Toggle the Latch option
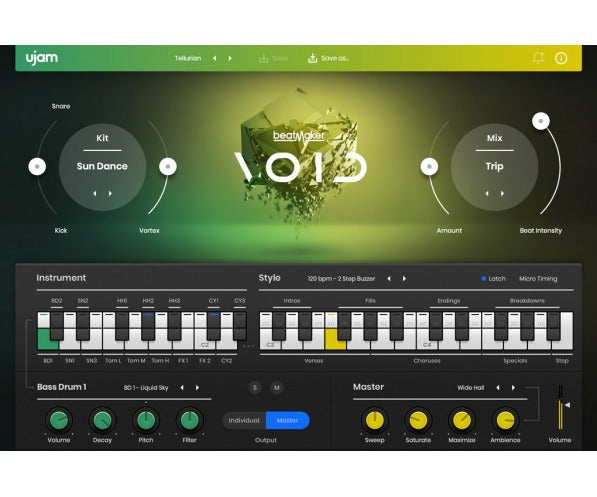Image resolution: width=597 pixels, height=497 pixels. pos(493,279)
